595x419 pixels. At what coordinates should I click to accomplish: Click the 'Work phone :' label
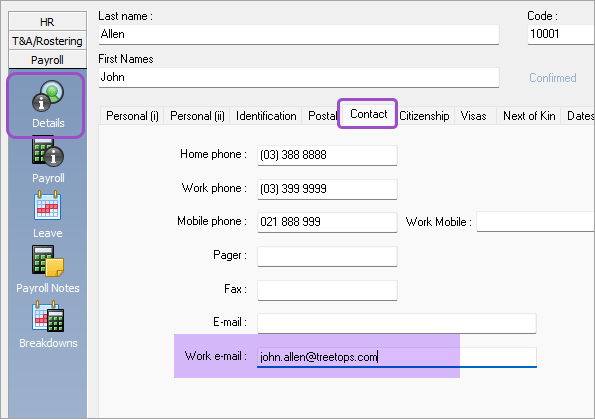point(214,188)
